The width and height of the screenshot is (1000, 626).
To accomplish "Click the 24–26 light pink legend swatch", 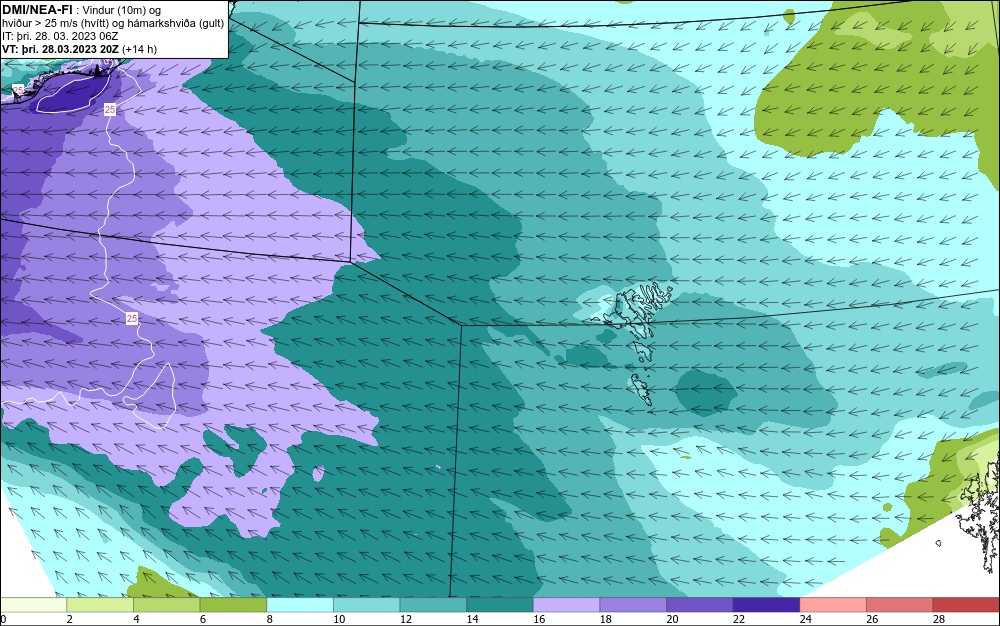I will (833, 605).
